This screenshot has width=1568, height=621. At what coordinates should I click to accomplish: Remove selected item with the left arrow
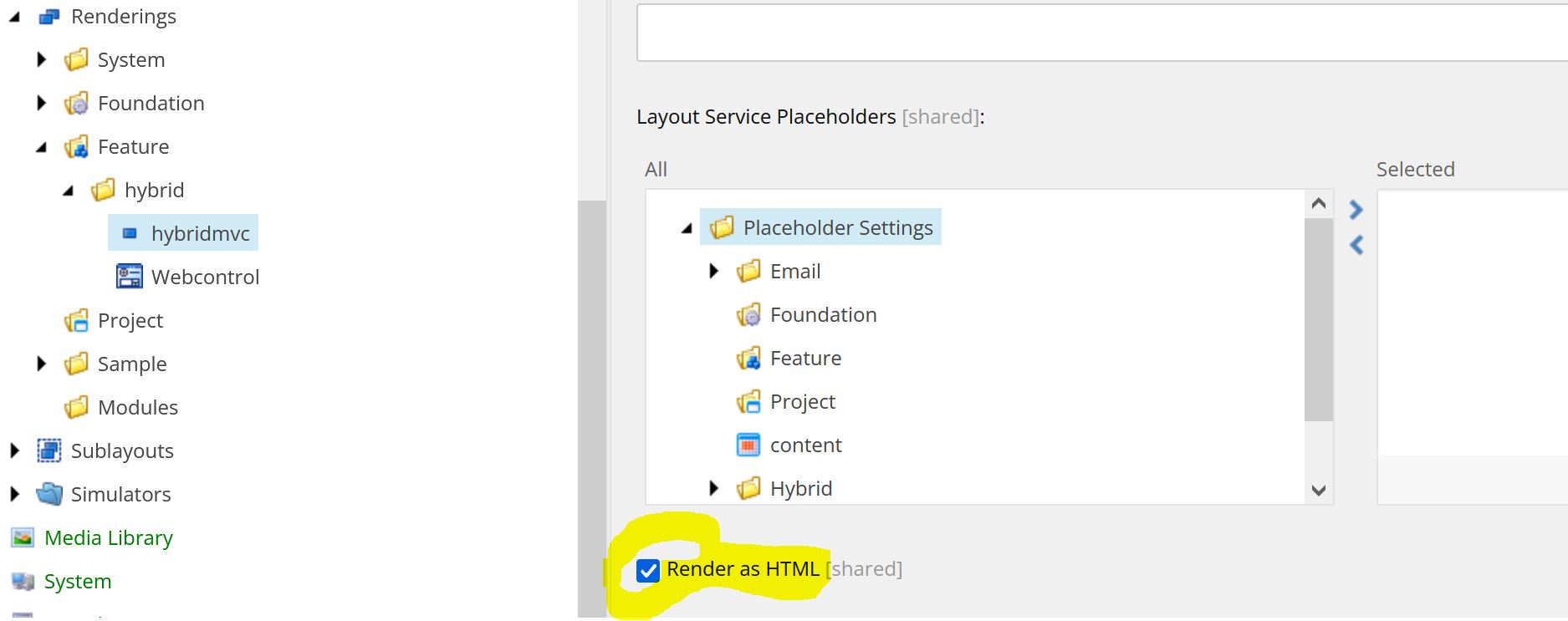[1356, 245]
